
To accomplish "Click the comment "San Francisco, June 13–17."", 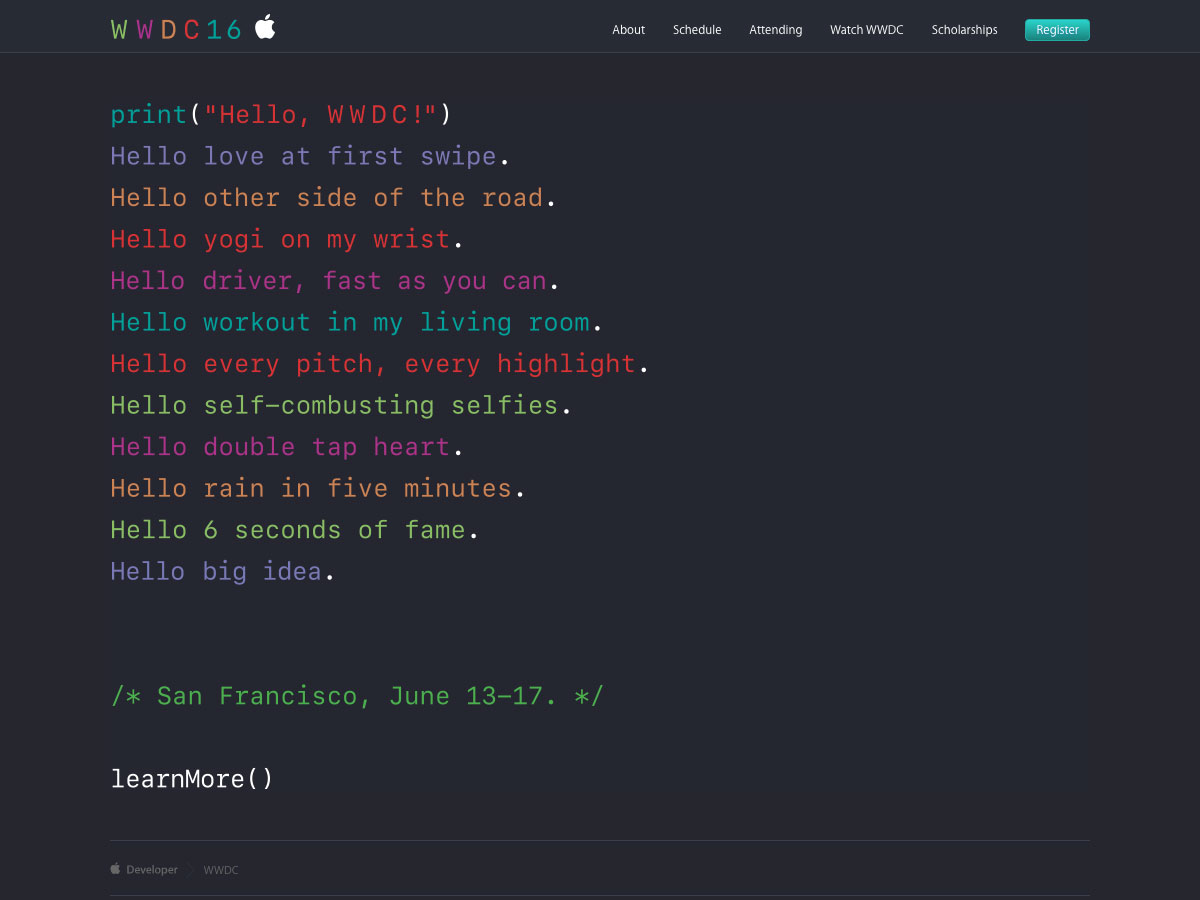I will pyautogui.click(x=357, y=696).
